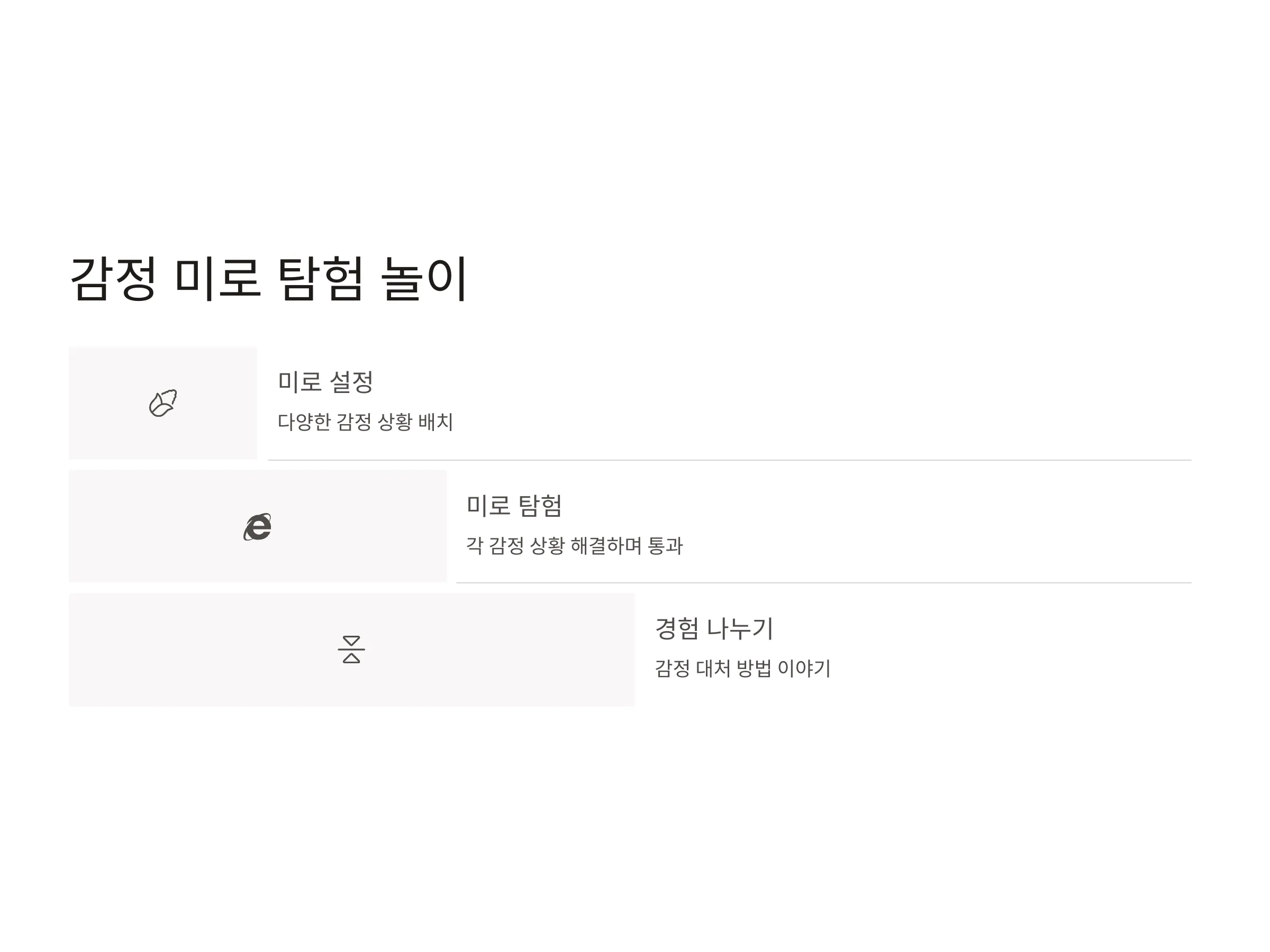The image size is (1270, 952).
Task: Click the word 탐험 in the main title
Action: pos(320,279)
